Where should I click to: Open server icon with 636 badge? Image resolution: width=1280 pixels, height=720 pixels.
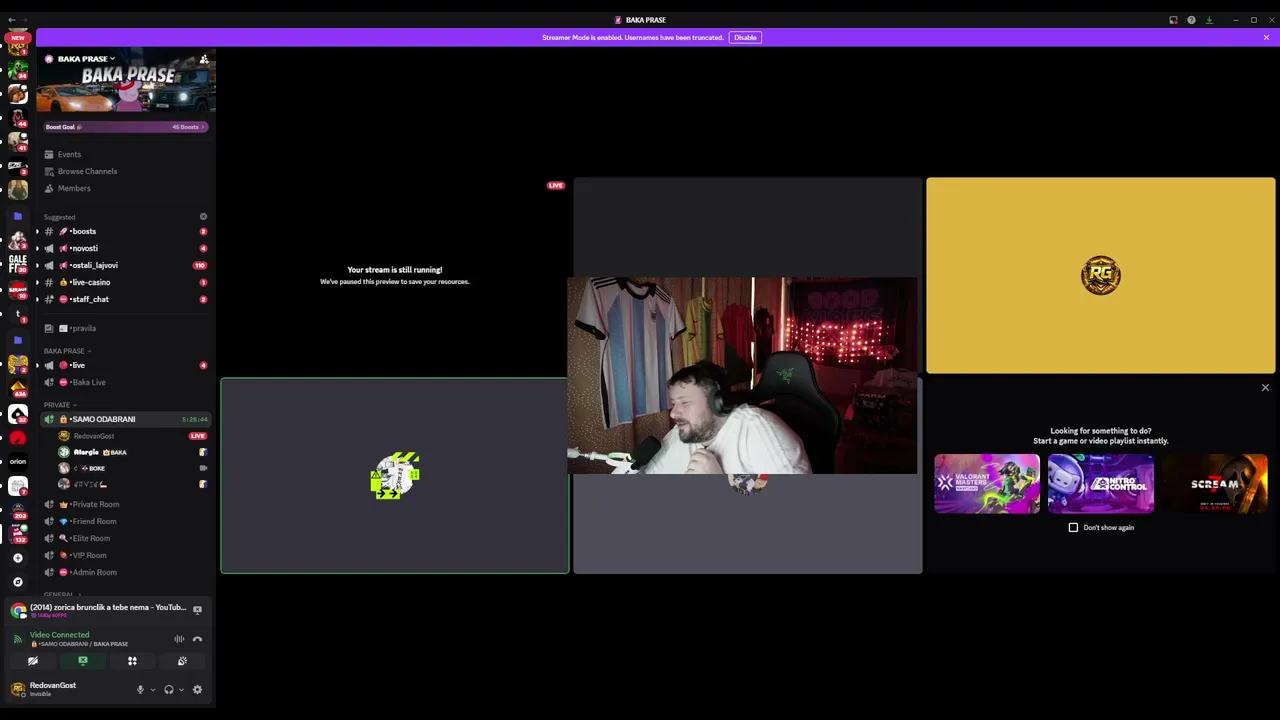point(18,388)
